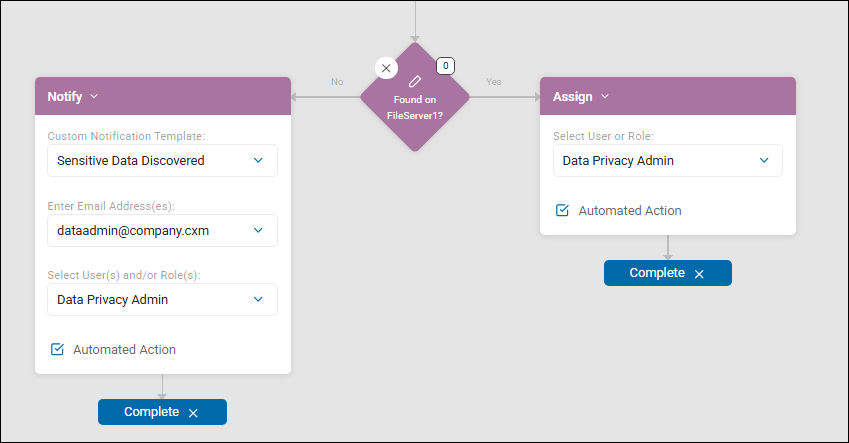Edit the Found on FileServer1 condition pencil
The image size is (849, 443).
tap(415, 82)
